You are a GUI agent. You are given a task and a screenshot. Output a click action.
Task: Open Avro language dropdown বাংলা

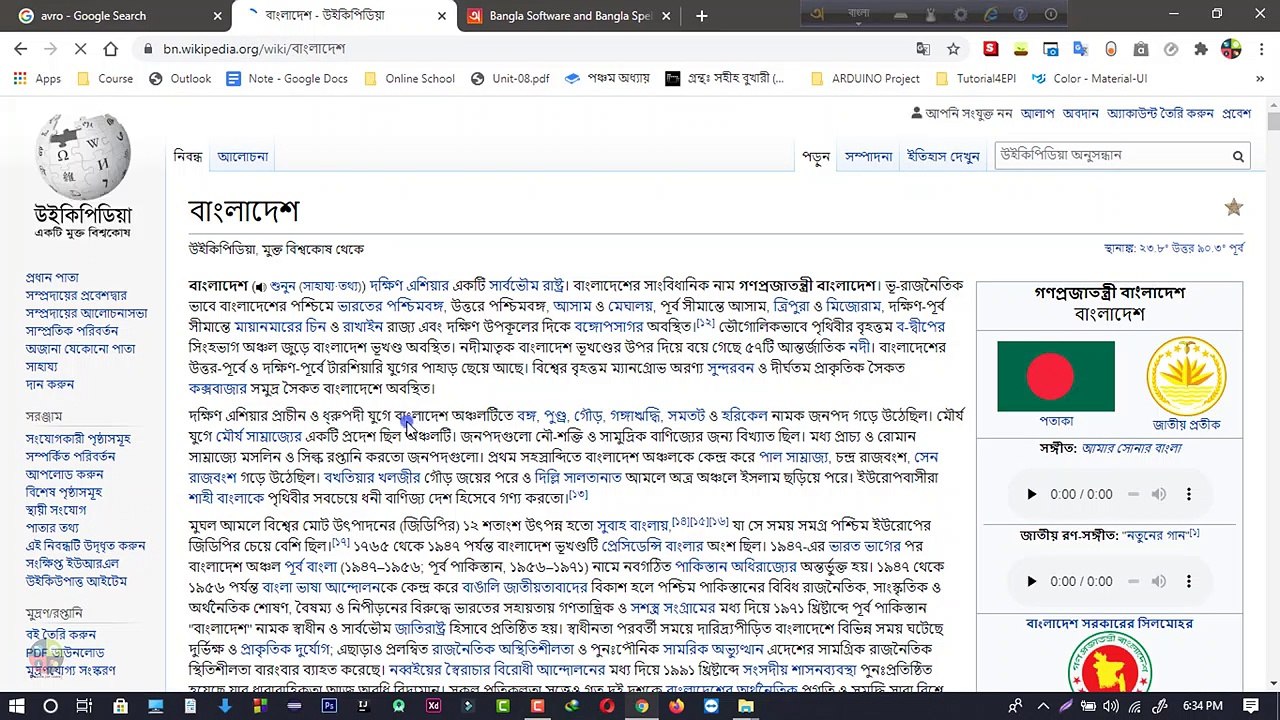pos(859,14)
